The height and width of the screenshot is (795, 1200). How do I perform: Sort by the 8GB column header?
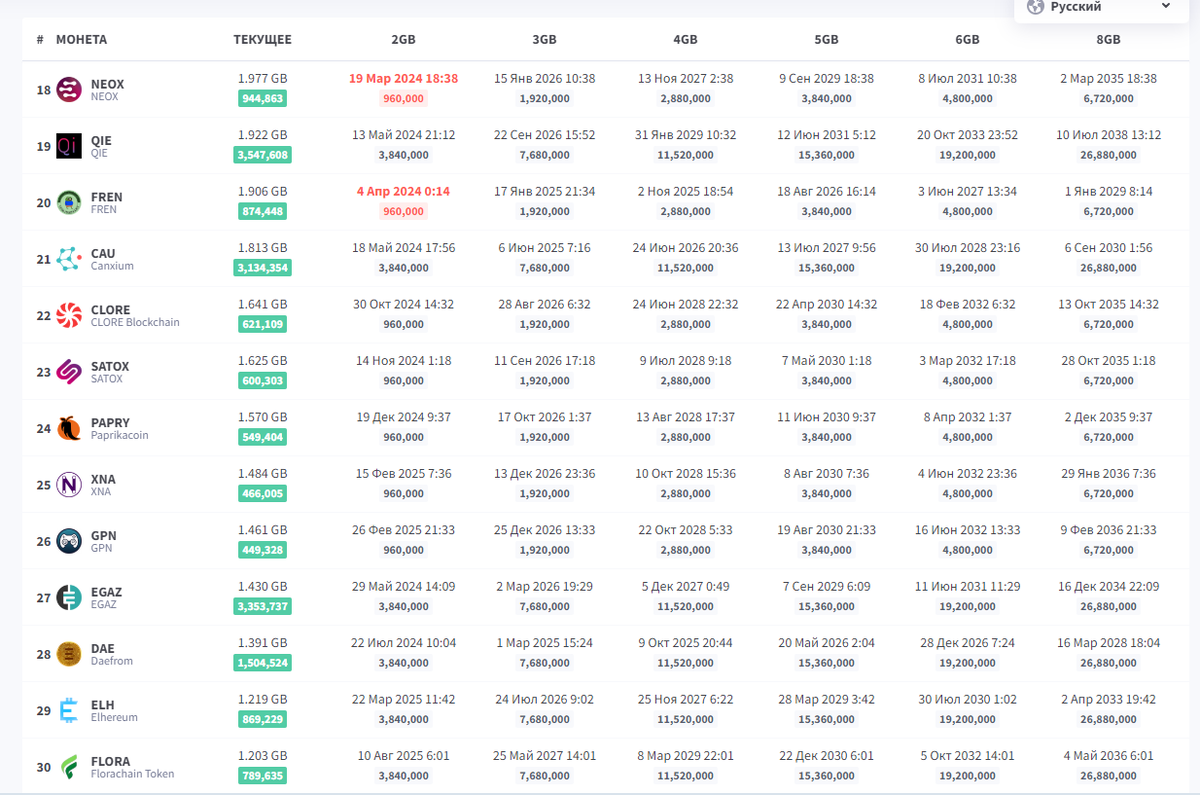tap(1108, 40)
